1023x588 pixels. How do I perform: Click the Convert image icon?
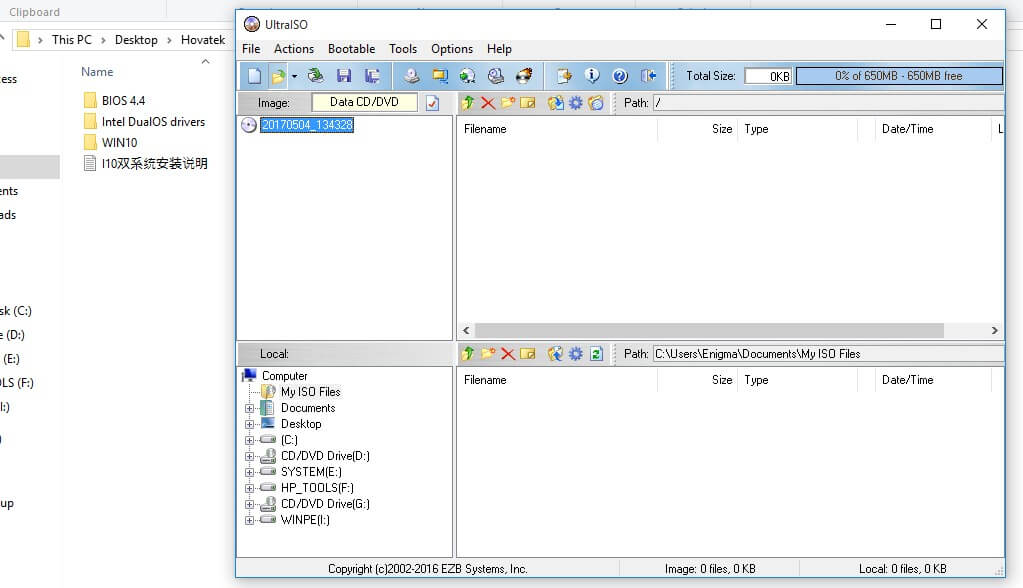[467, 76]
